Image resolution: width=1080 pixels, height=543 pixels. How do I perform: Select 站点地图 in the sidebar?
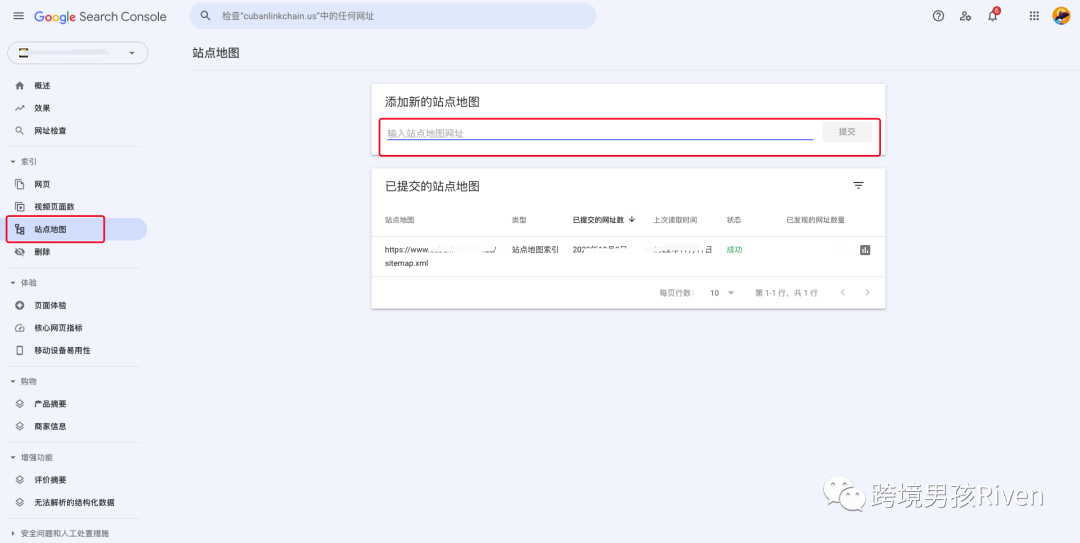click(x=74, y=229)
